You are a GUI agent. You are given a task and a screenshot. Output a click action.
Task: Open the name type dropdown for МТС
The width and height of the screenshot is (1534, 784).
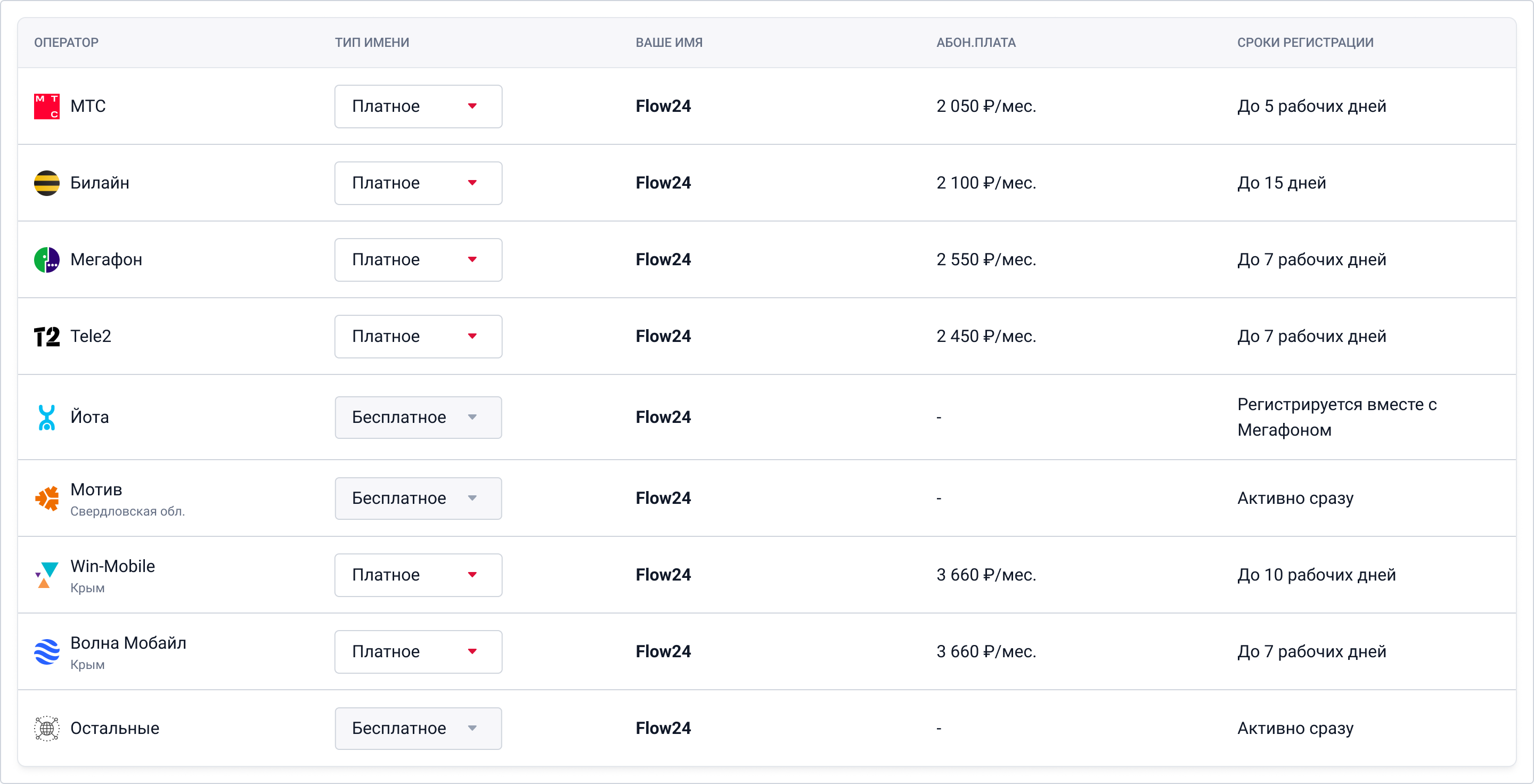(418, 107)
